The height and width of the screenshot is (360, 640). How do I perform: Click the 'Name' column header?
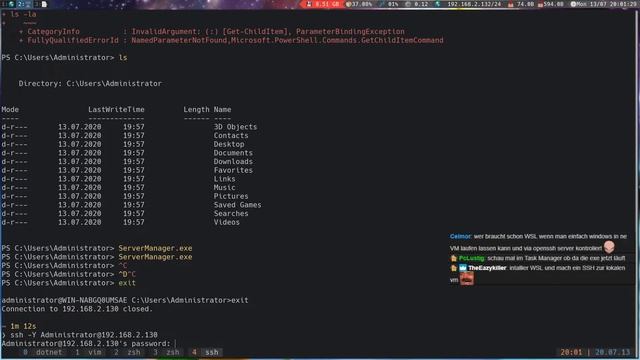tap(222, 109)
